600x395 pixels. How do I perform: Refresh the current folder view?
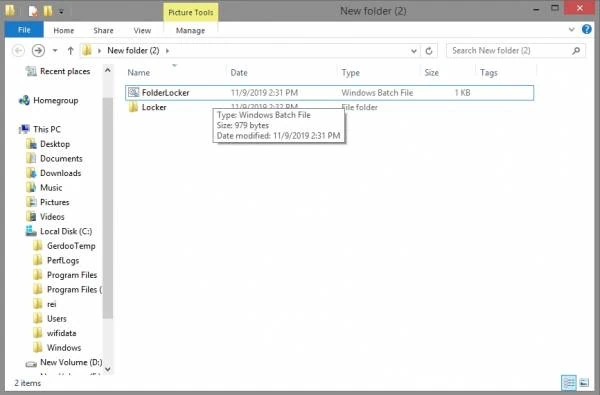(429, 51)
